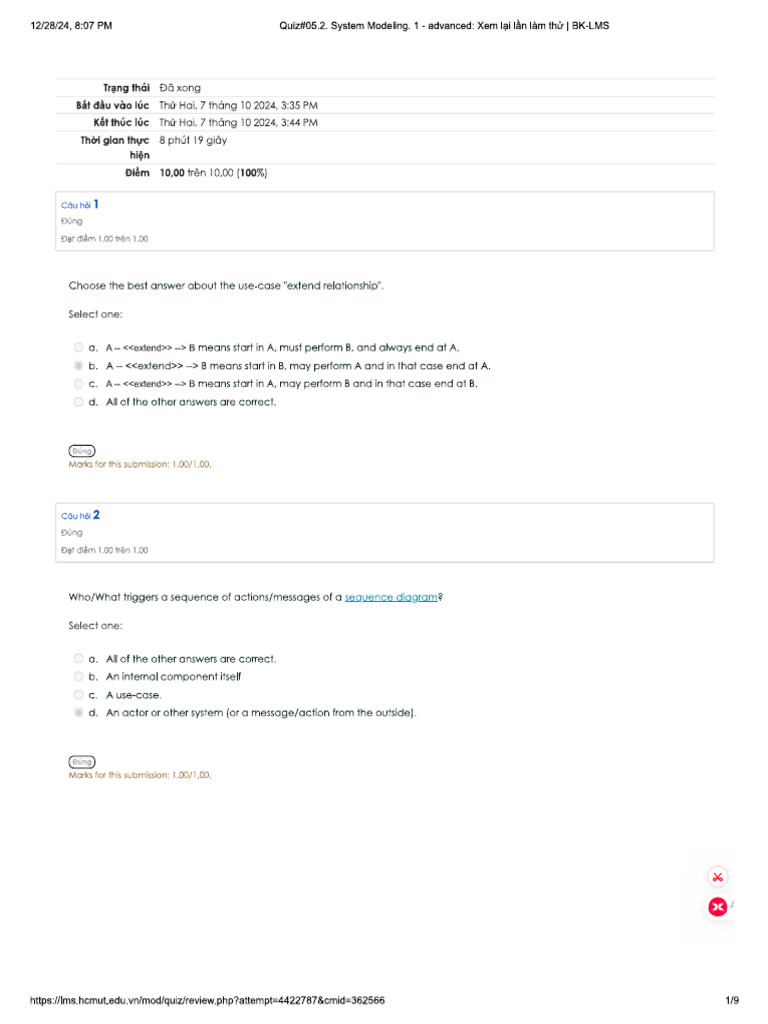This screenshot has height=1024, width=768.
Task: Click the "Đúng" badge under question 1
Action: (x=82, y=451)
